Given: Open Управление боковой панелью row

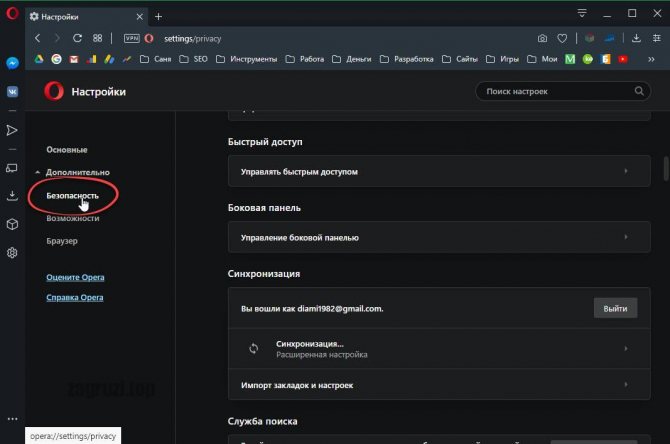Looking at the screenshot, I should pos(439,237).
